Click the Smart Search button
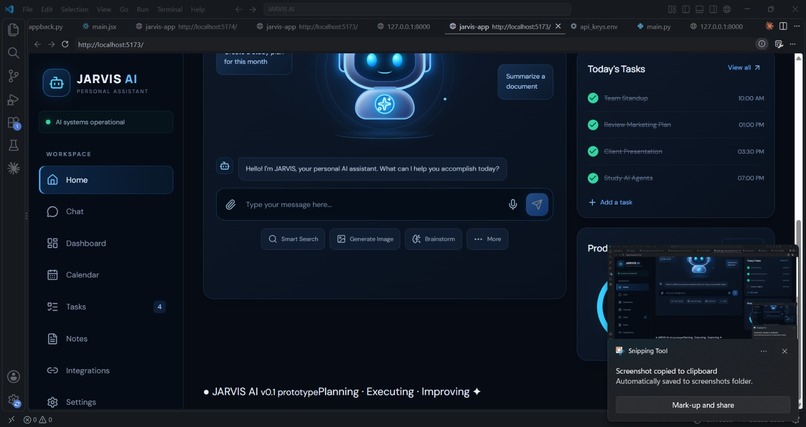This screenshot has height=427, width=806. [293, 239]
